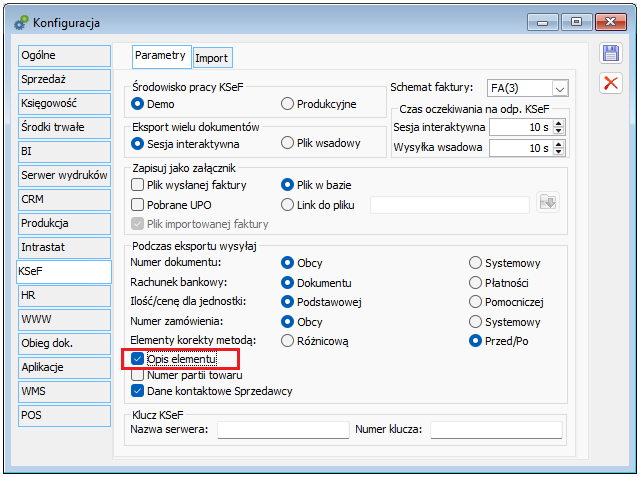641x477 pixels.
Task: Save configuration with the floppy disk icon
Action: coord(611,54)
